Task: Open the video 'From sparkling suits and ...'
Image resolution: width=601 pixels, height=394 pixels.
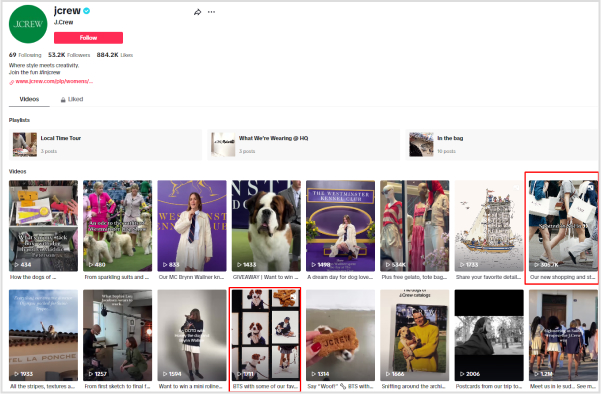Action: pyautogui.click(x=117, y=226)
